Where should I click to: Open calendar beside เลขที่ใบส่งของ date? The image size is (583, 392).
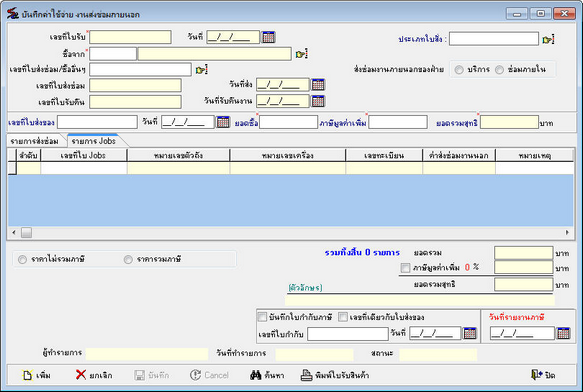[x=223, y=122]
